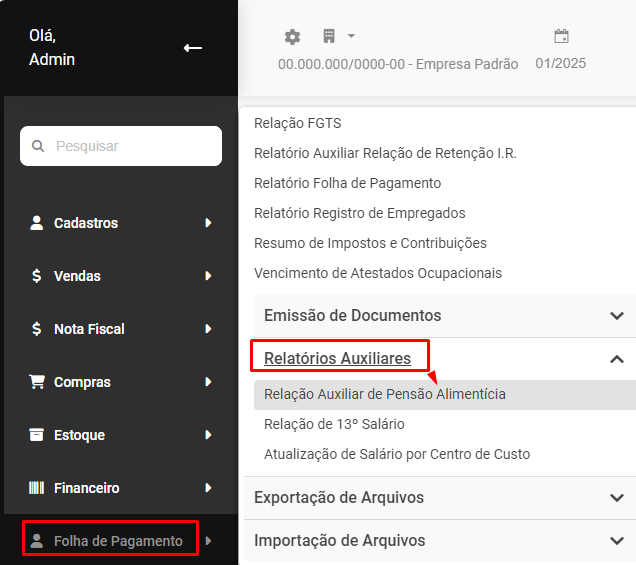636x565 pixels.
Task: Click the back arrow to collapse sidebar
Action: tap(193, 48)
